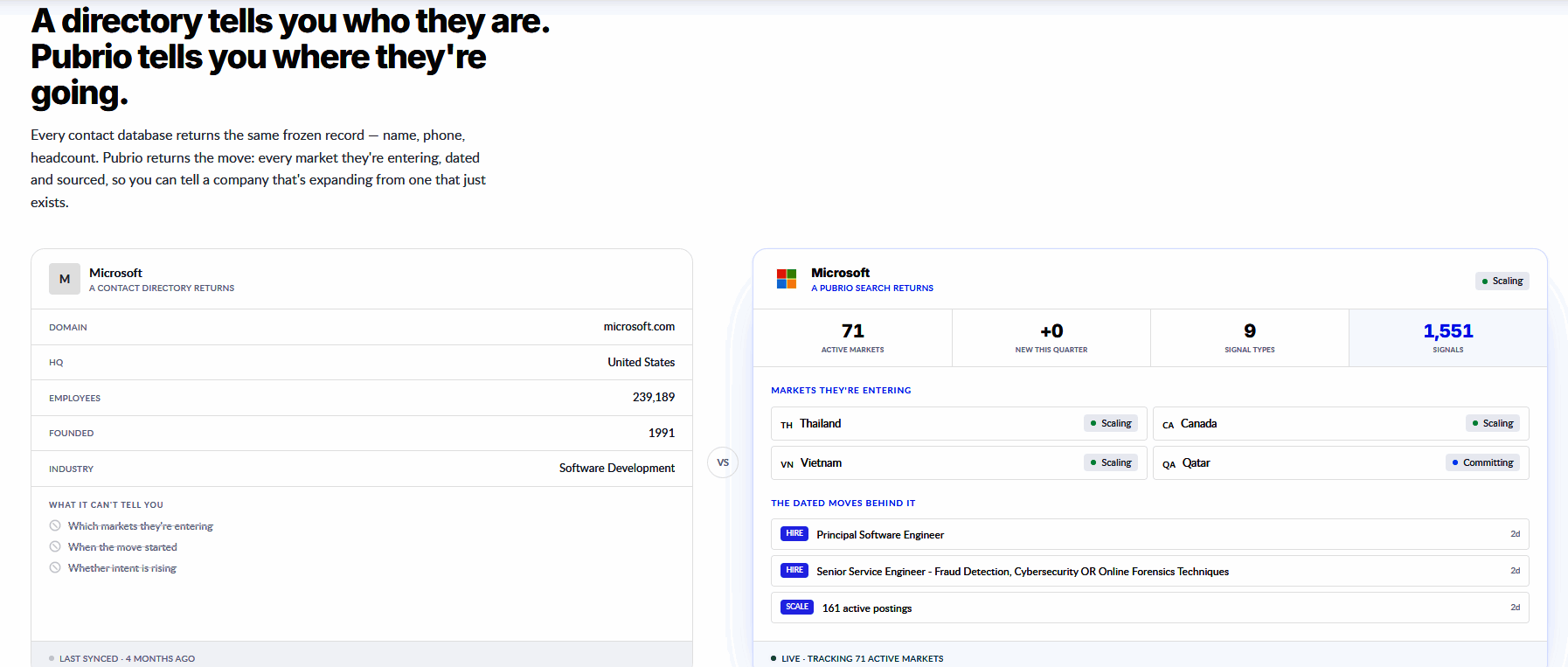
Task: Click the Scaling status badge in Microsoft header
Action: (1502, 281)
